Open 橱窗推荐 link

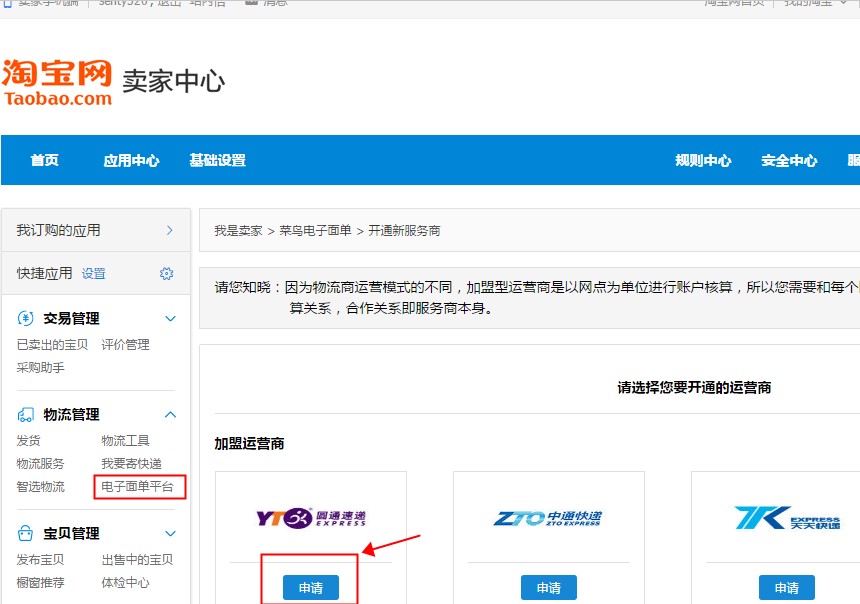click(41, 583)
